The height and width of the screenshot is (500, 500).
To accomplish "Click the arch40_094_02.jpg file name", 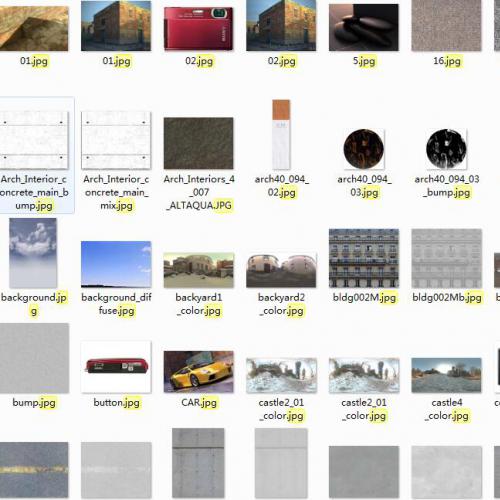I will (282, 186).
